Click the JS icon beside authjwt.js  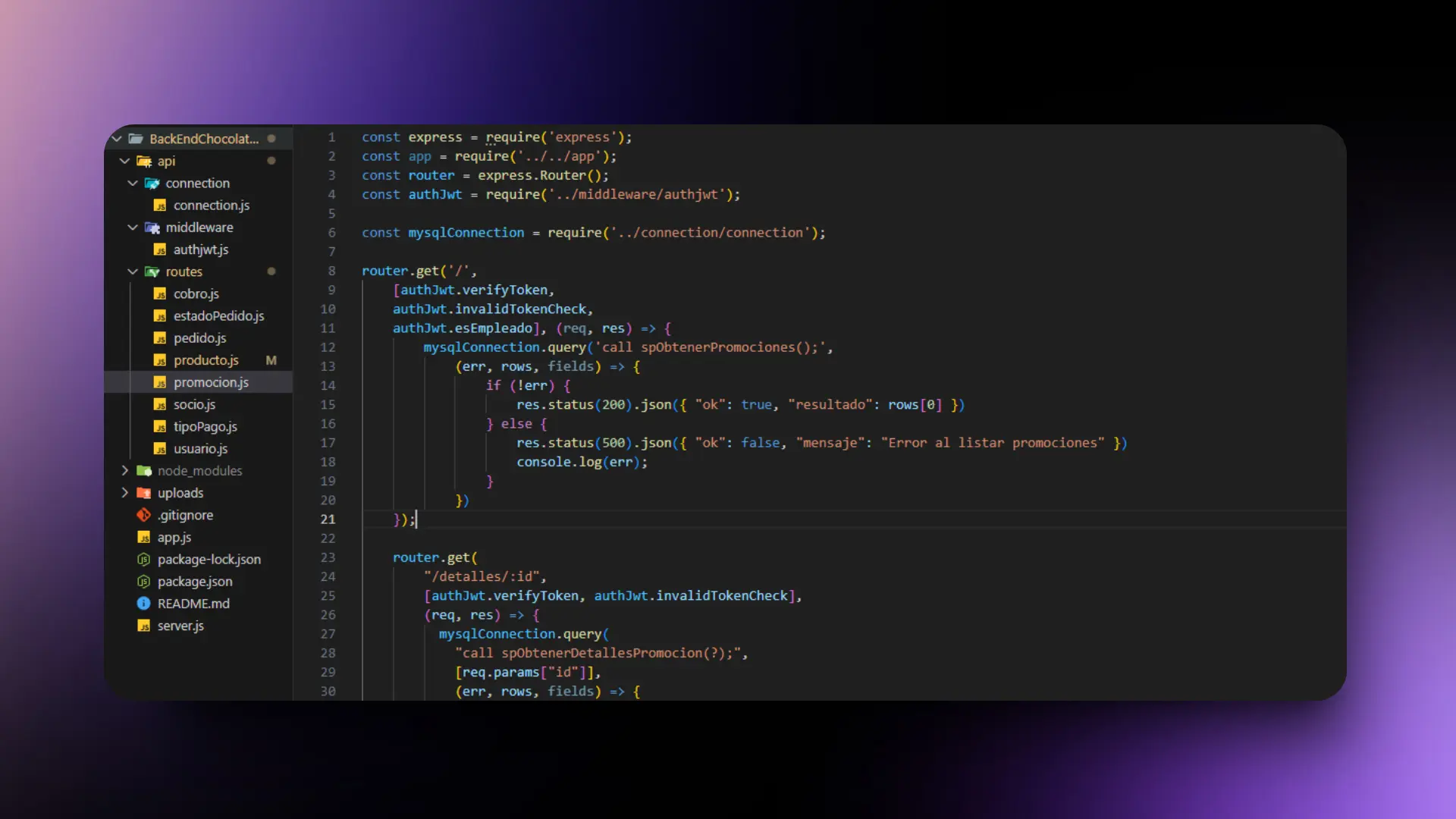(160, 249)
